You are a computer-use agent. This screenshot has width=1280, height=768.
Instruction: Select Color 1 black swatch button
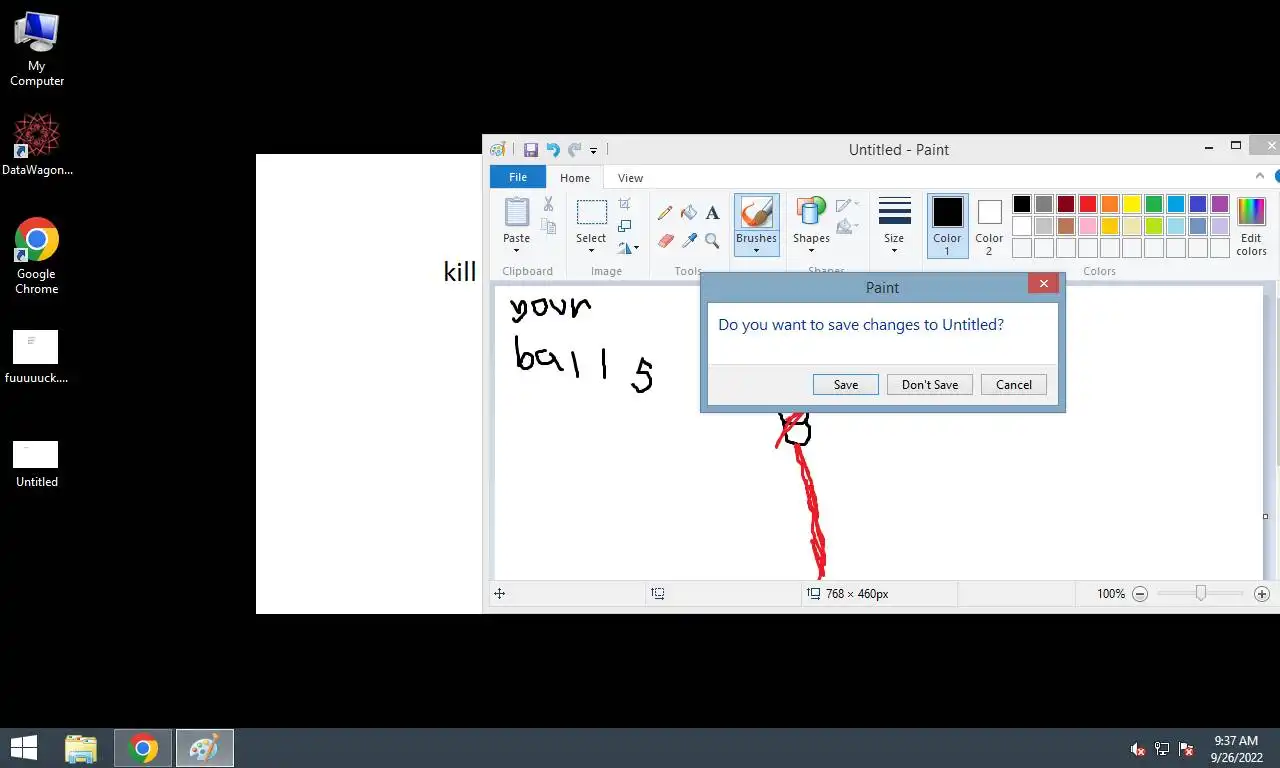[x=947, y=225]
